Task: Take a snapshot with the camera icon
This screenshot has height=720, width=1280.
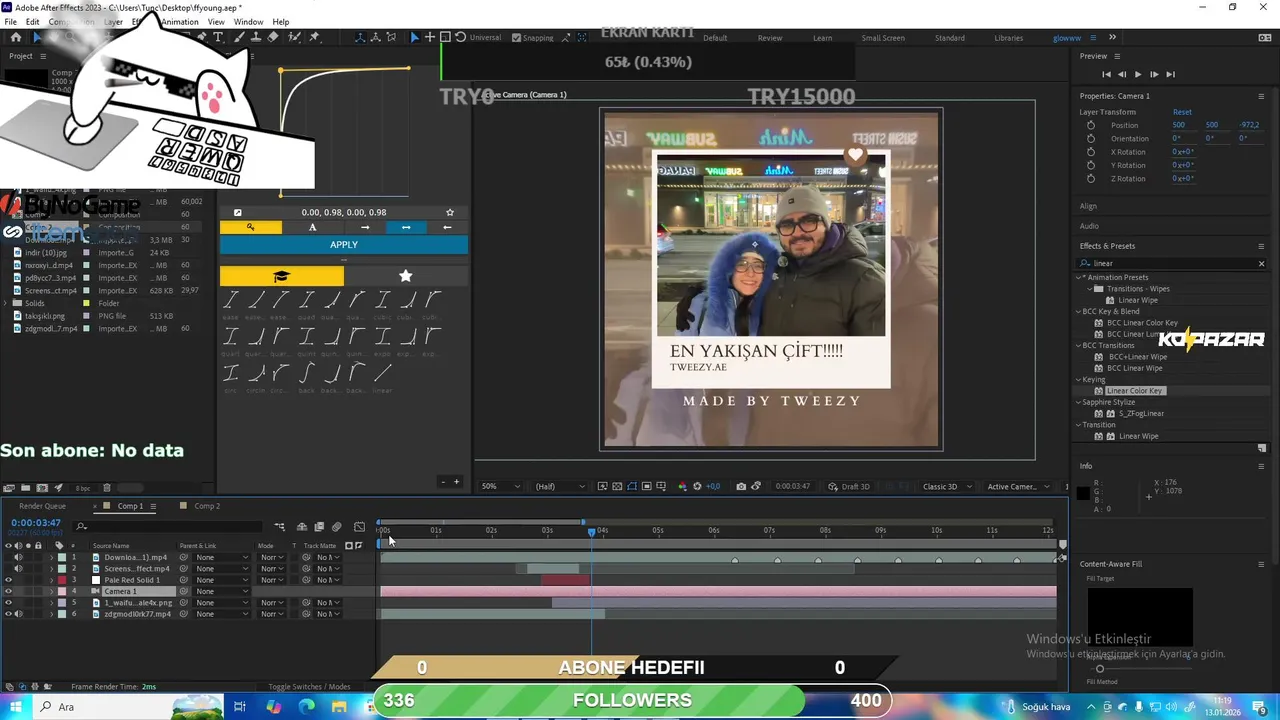Action: pyautogui.click(x=741, y=486)
